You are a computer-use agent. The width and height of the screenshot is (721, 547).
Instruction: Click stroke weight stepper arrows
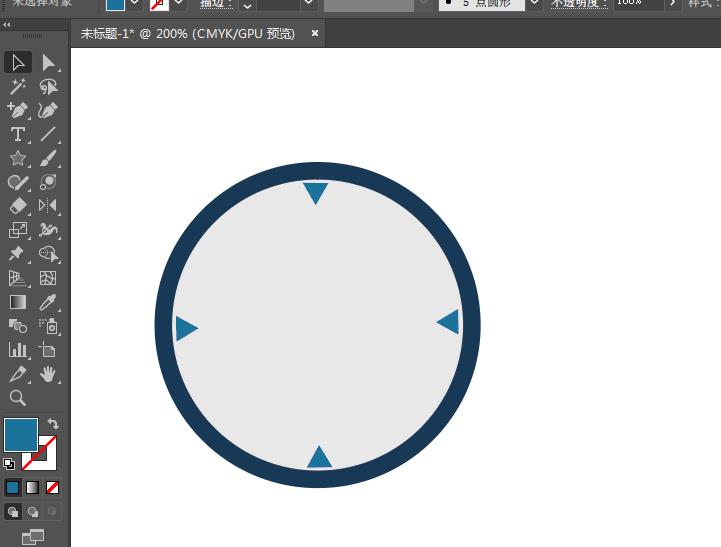click(247, 5)
